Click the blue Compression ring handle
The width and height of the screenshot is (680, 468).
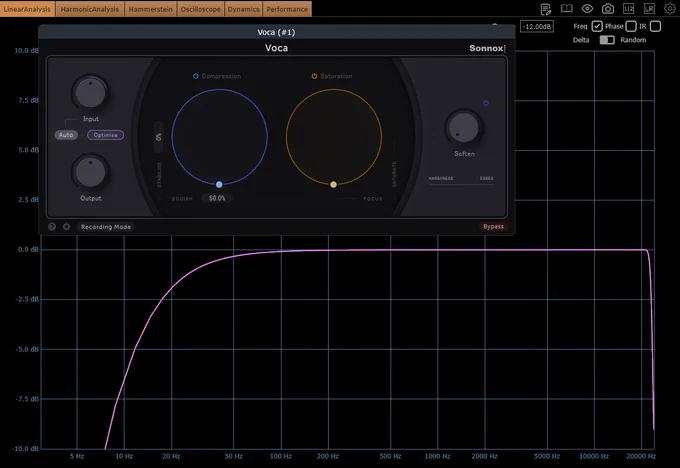pos(219,184)
